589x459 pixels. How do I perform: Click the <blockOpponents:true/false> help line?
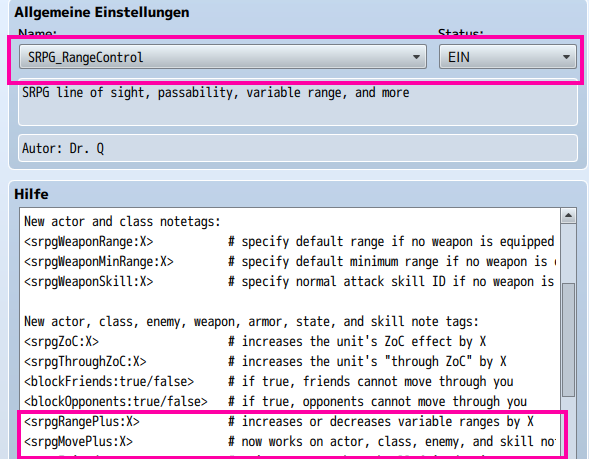275,402
